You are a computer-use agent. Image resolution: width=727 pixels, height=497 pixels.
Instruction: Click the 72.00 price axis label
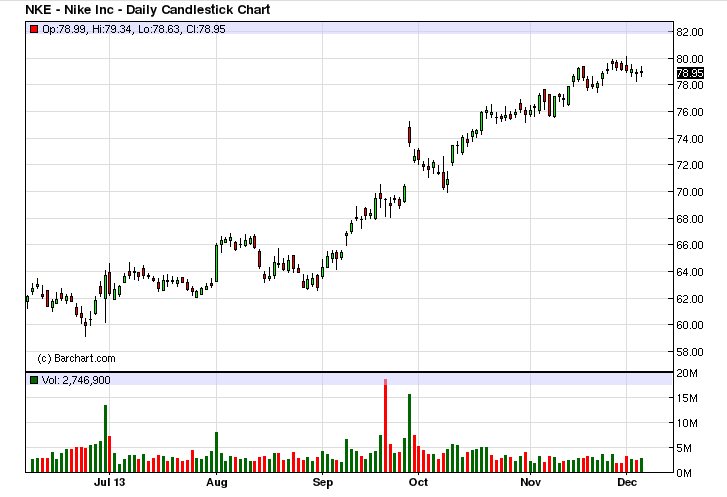pyautogui.click(x=690, y=165)
